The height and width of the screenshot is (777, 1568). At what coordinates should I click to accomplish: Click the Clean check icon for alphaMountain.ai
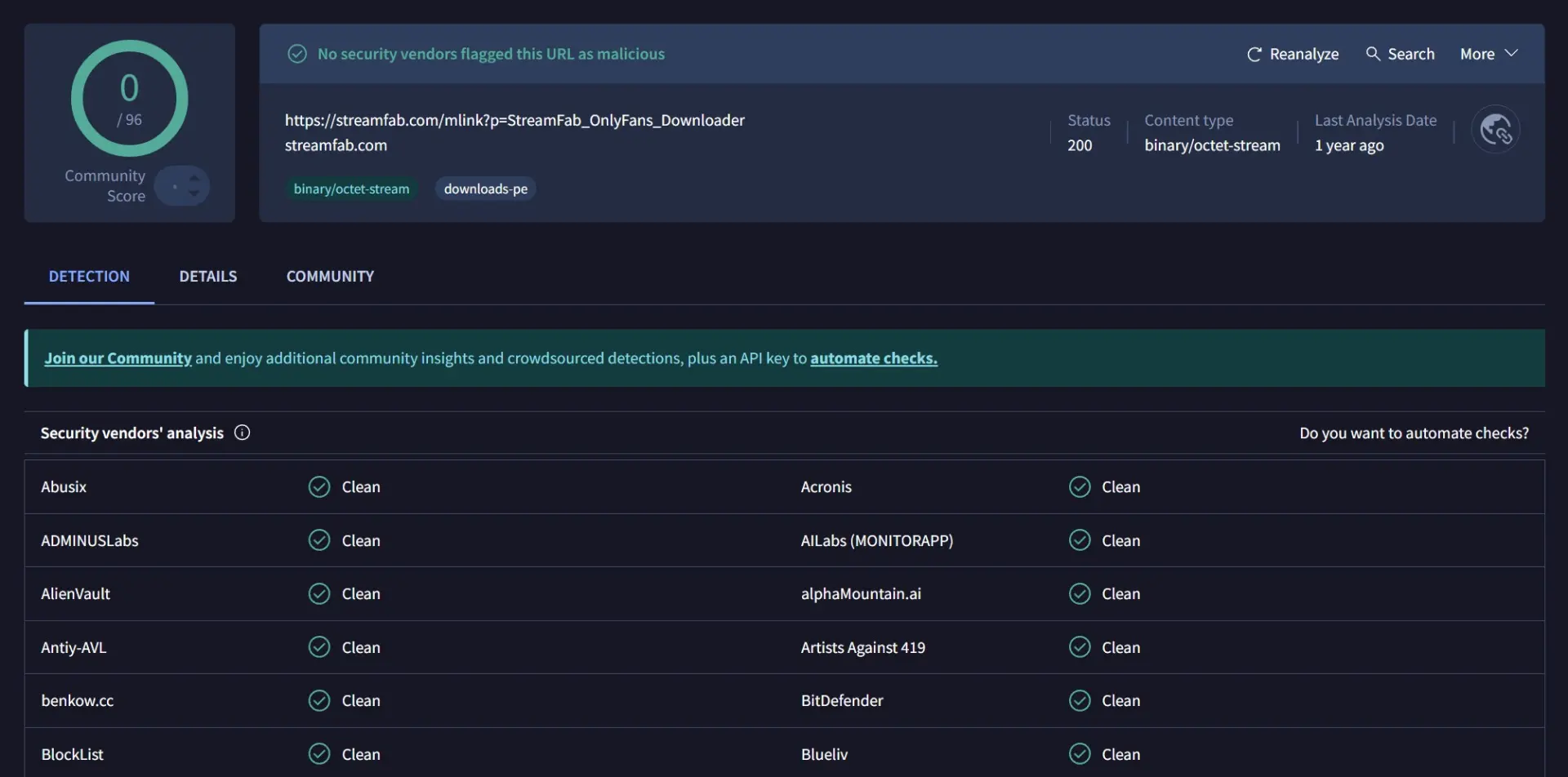(x=1080, y=593)
